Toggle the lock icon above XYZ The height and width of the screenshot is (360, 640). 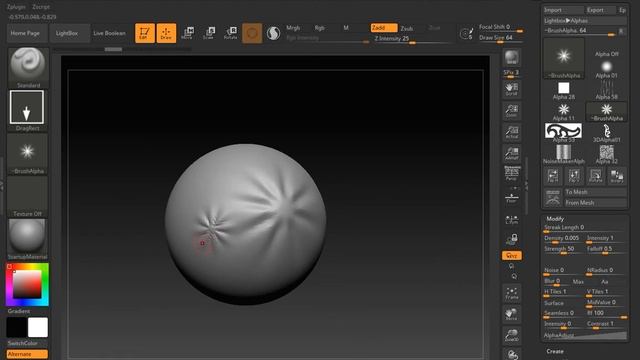click(x=511, y=239)
